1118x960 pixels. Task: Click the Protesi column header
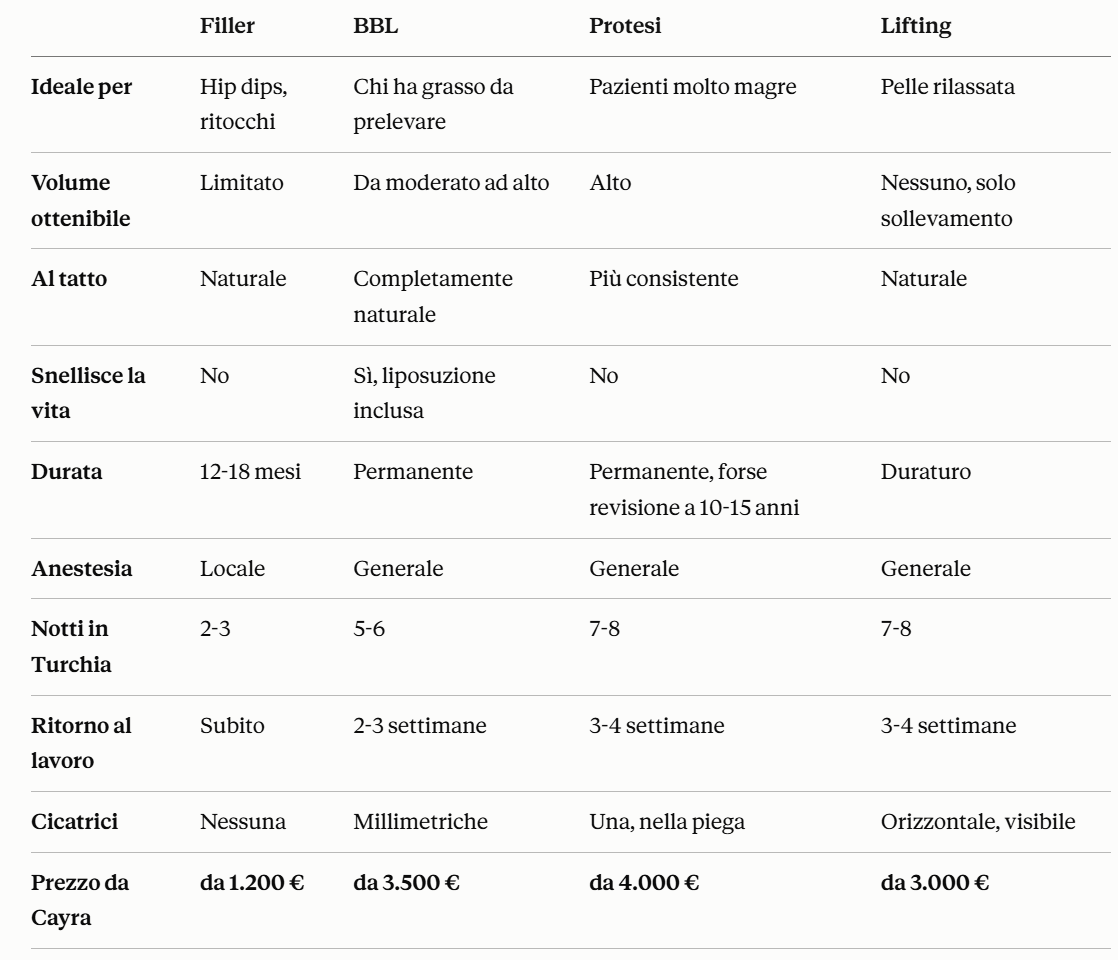pos(625,26)
